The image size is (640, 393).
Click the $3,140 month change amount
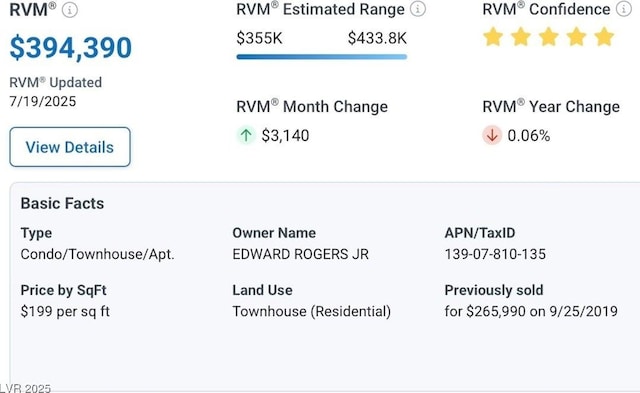(x=285, y=135)
